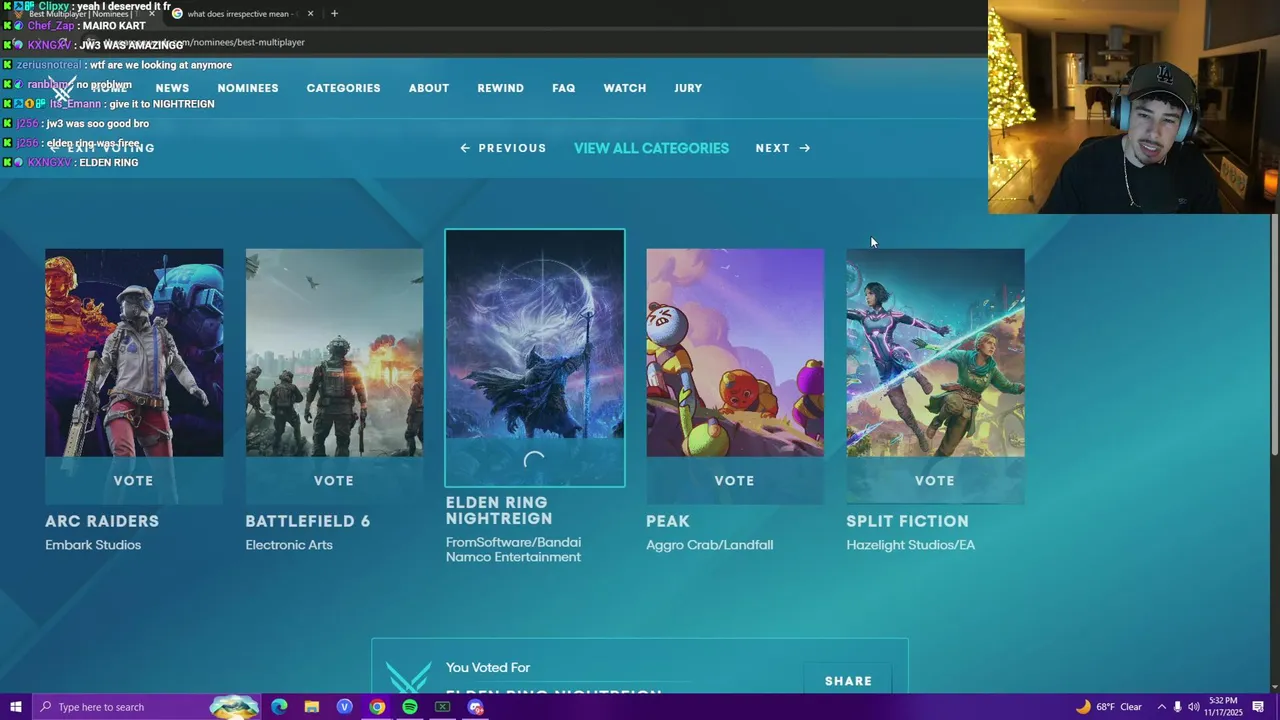The width and height of the screenshot is (1280, 720).
Task: Open the REWIND section
Action: click(500, 88)
